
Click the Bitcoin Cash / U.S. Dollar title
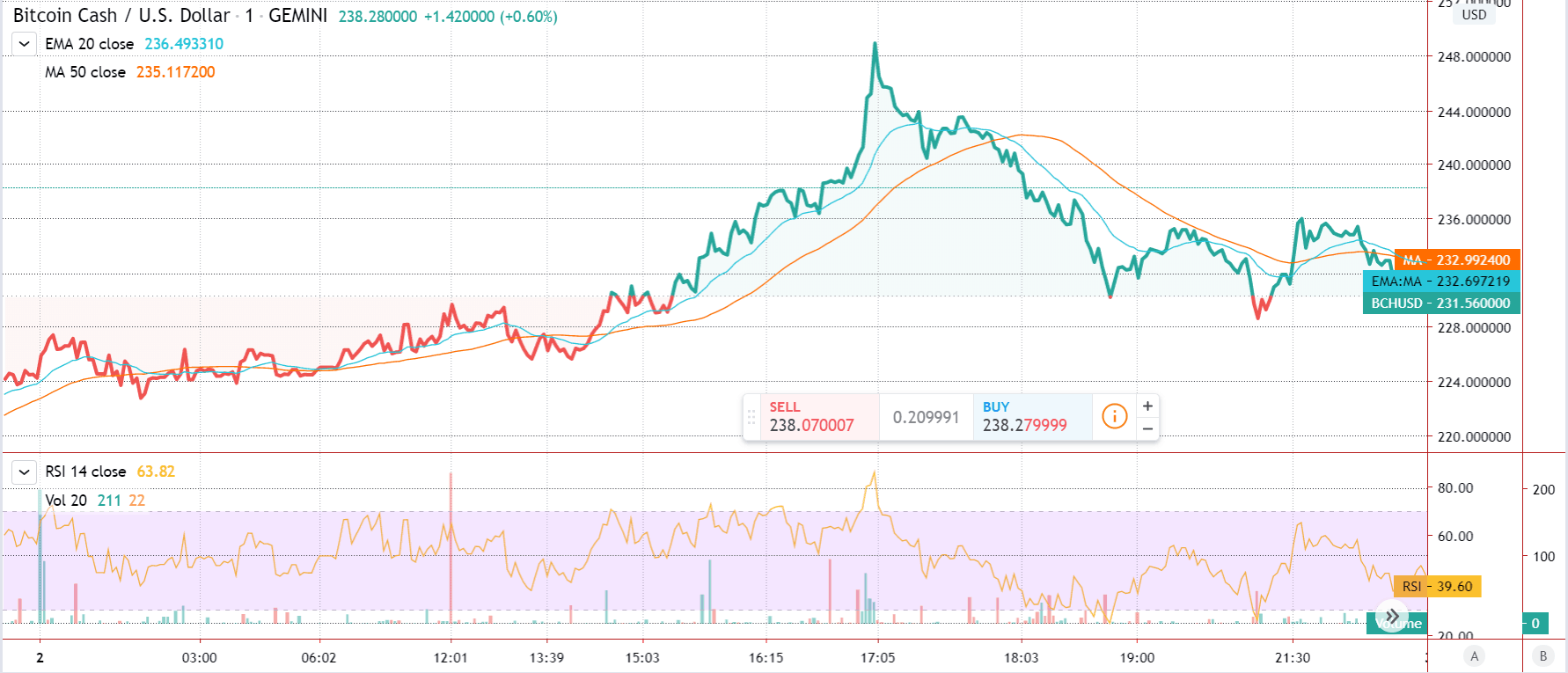click(121, 16)
